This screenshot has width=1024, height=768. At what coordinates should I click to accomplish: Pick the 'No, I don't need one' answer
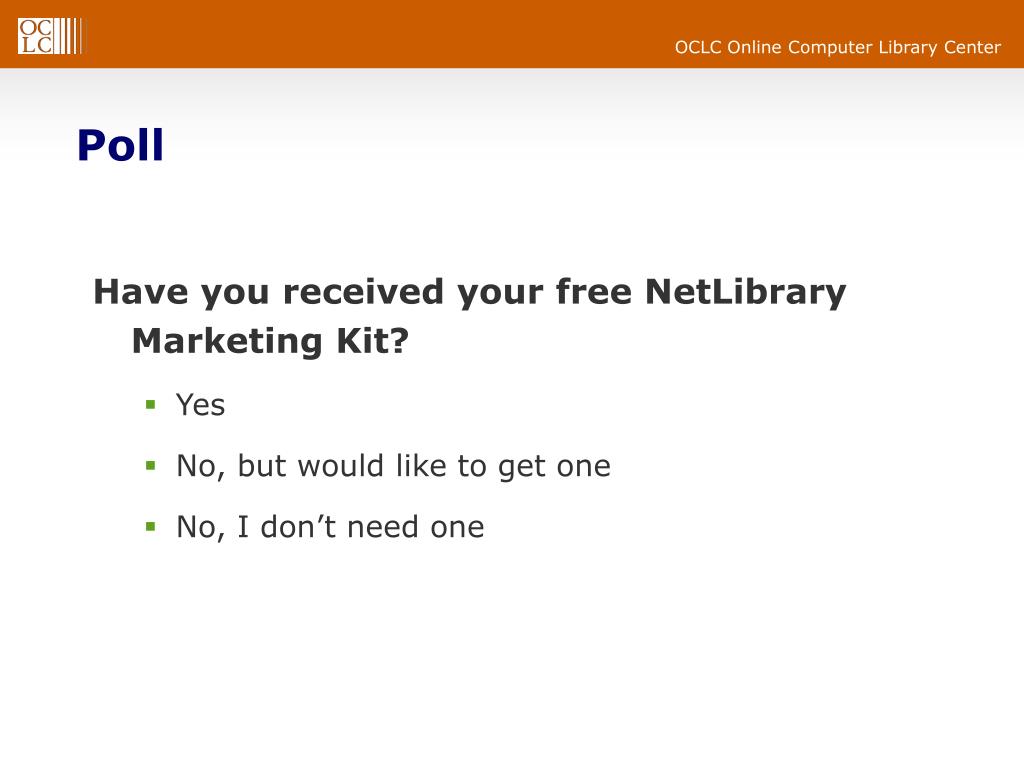[330, 527]
